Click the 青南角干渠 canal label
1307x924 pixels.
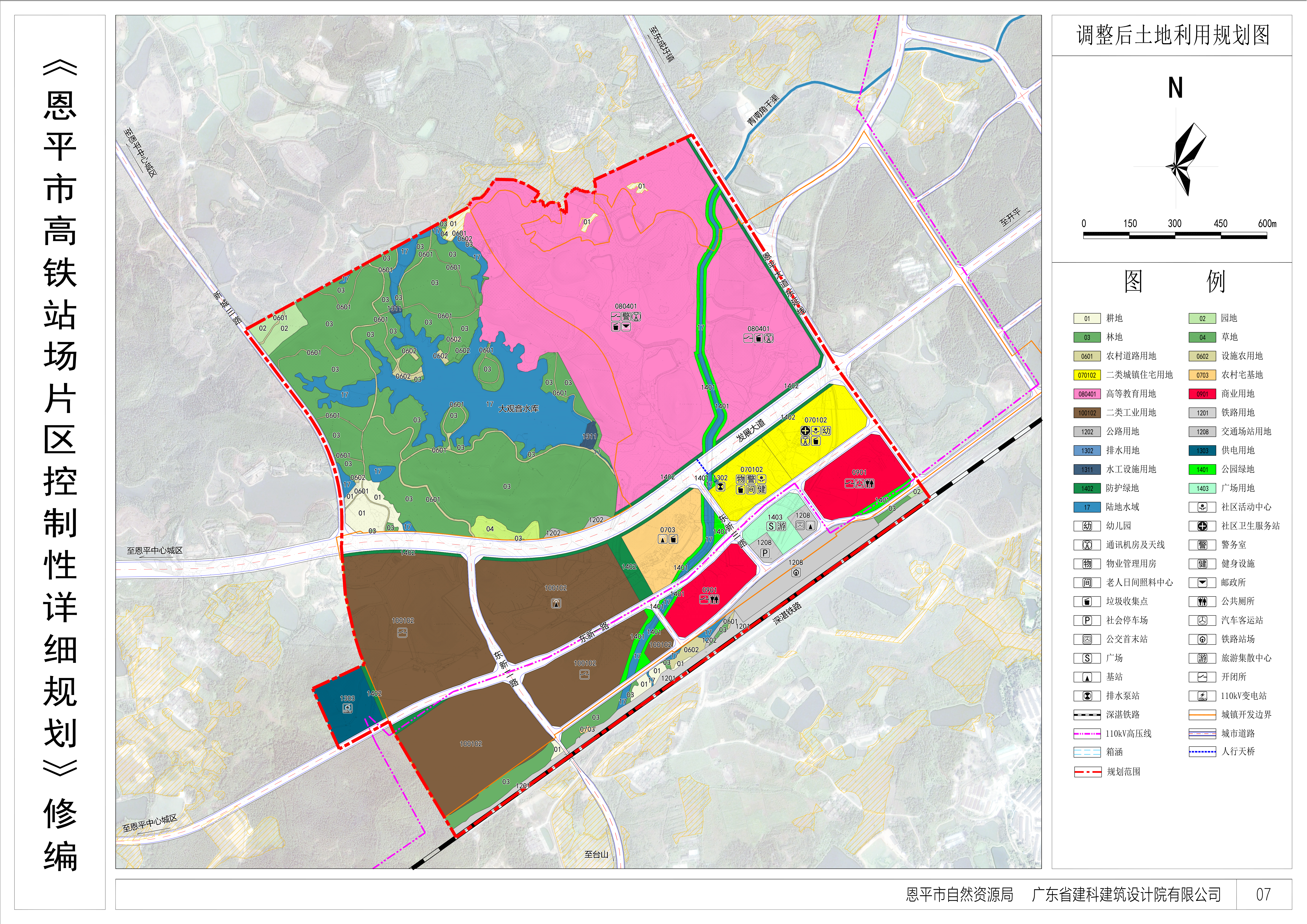(763, 110)
